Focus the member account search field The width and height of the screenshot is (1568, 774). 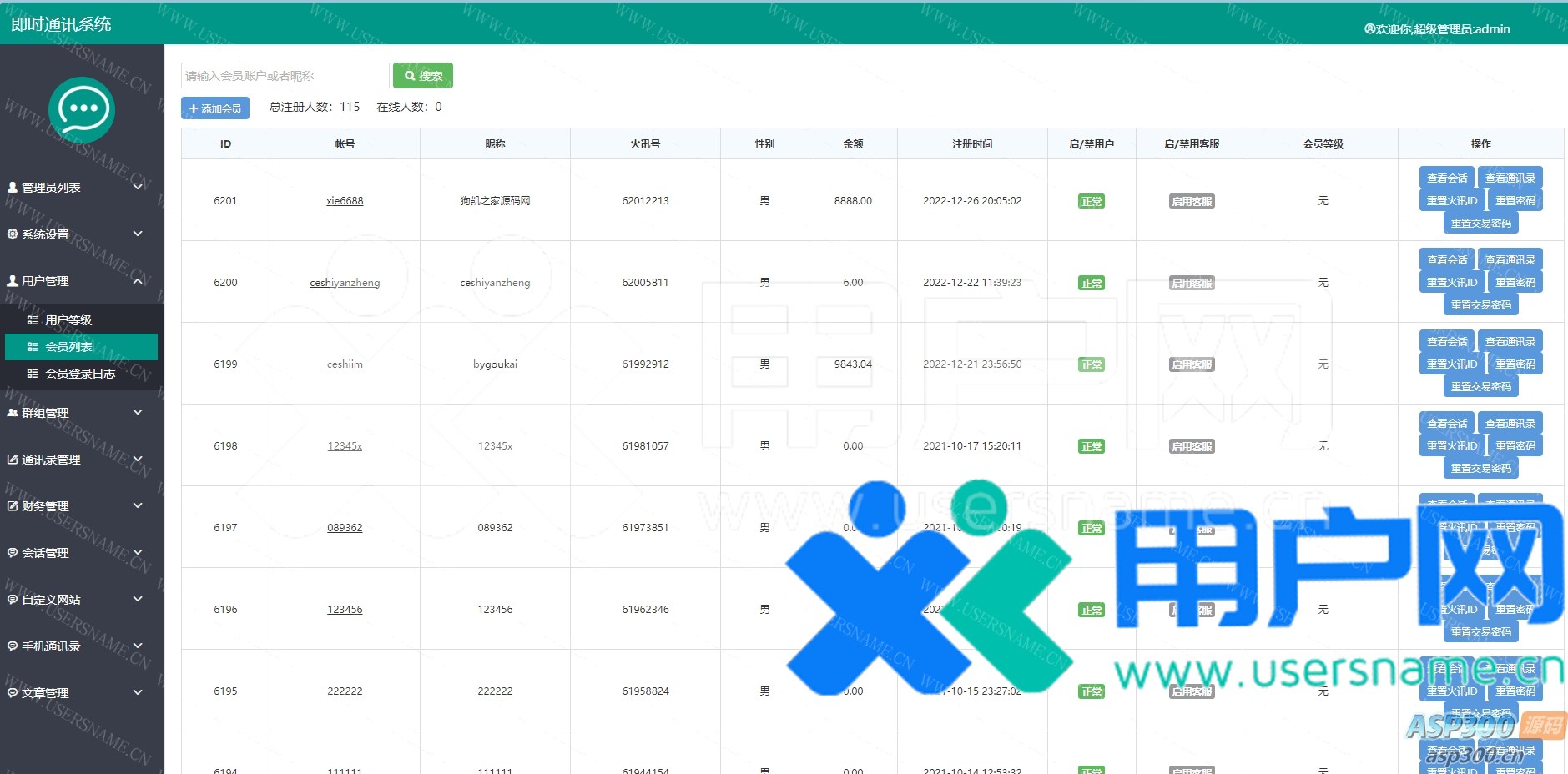coord(285,76)
